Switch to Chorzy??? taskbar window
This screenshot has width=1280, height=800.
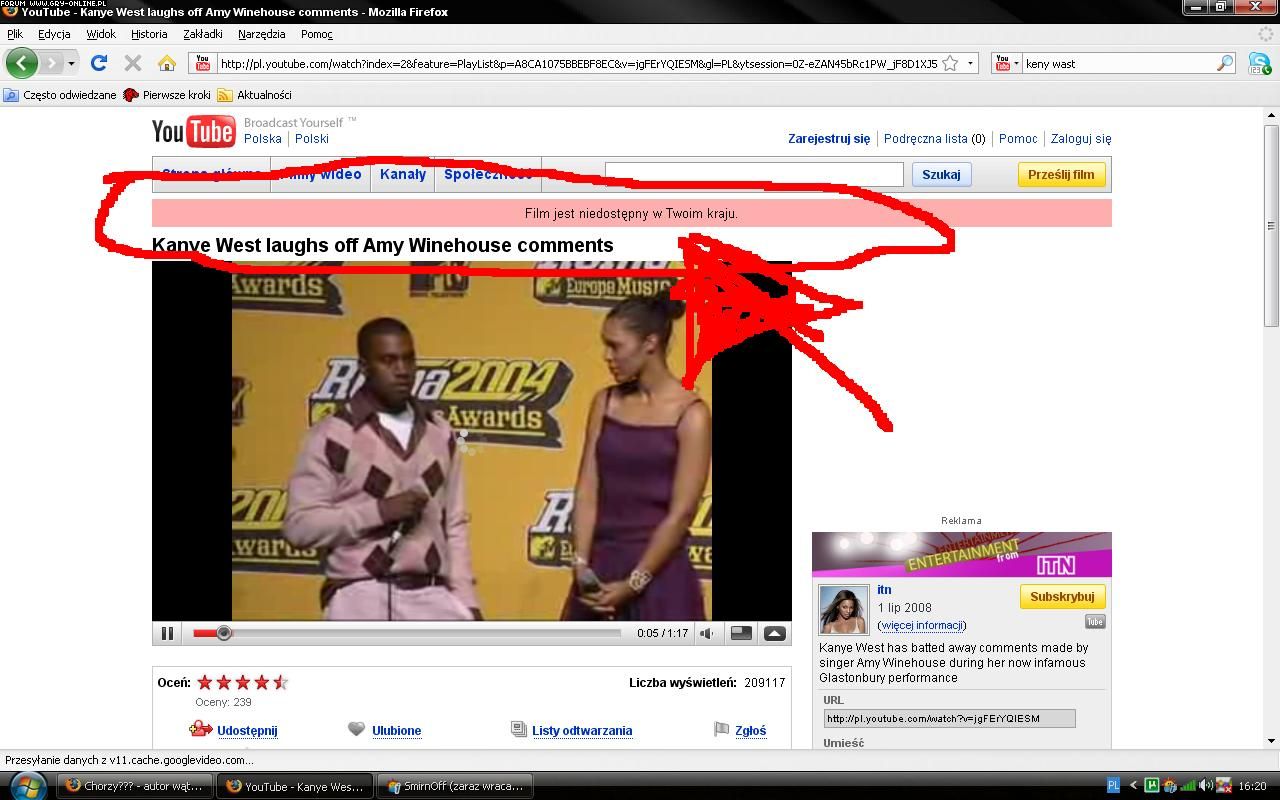pyautogui.click(x=134, y=786)
